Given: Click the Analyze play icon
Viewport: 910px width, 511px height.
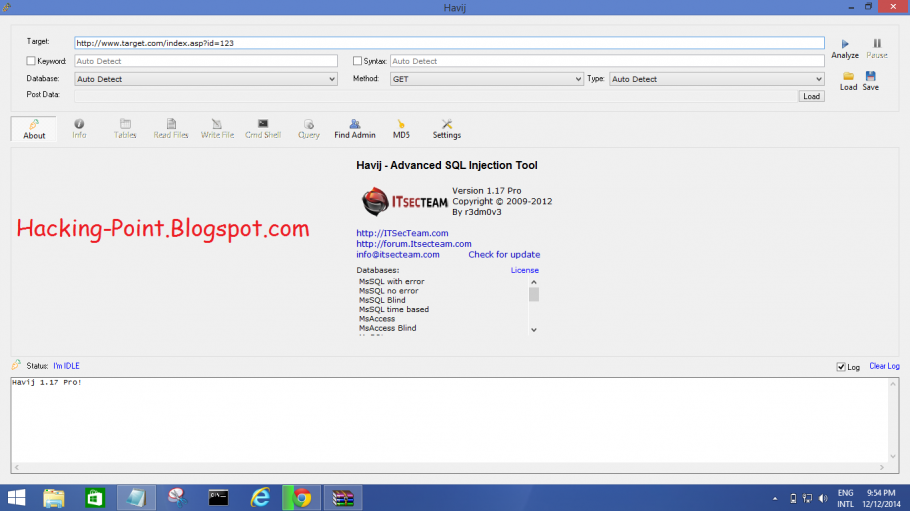Looking at the screenshot, I should tap(845, 44).
